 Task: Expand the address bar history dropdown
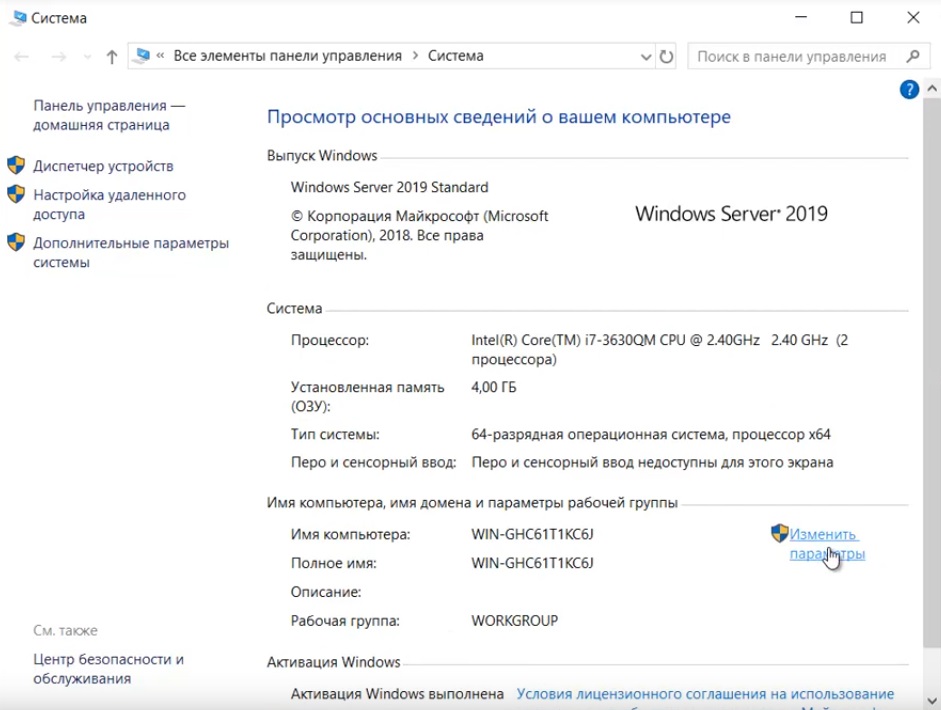point(644,56)
